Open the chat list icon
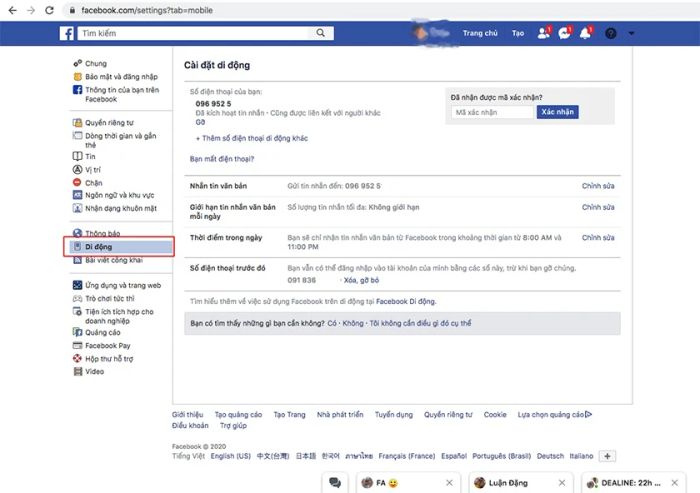 click(335, 483)
